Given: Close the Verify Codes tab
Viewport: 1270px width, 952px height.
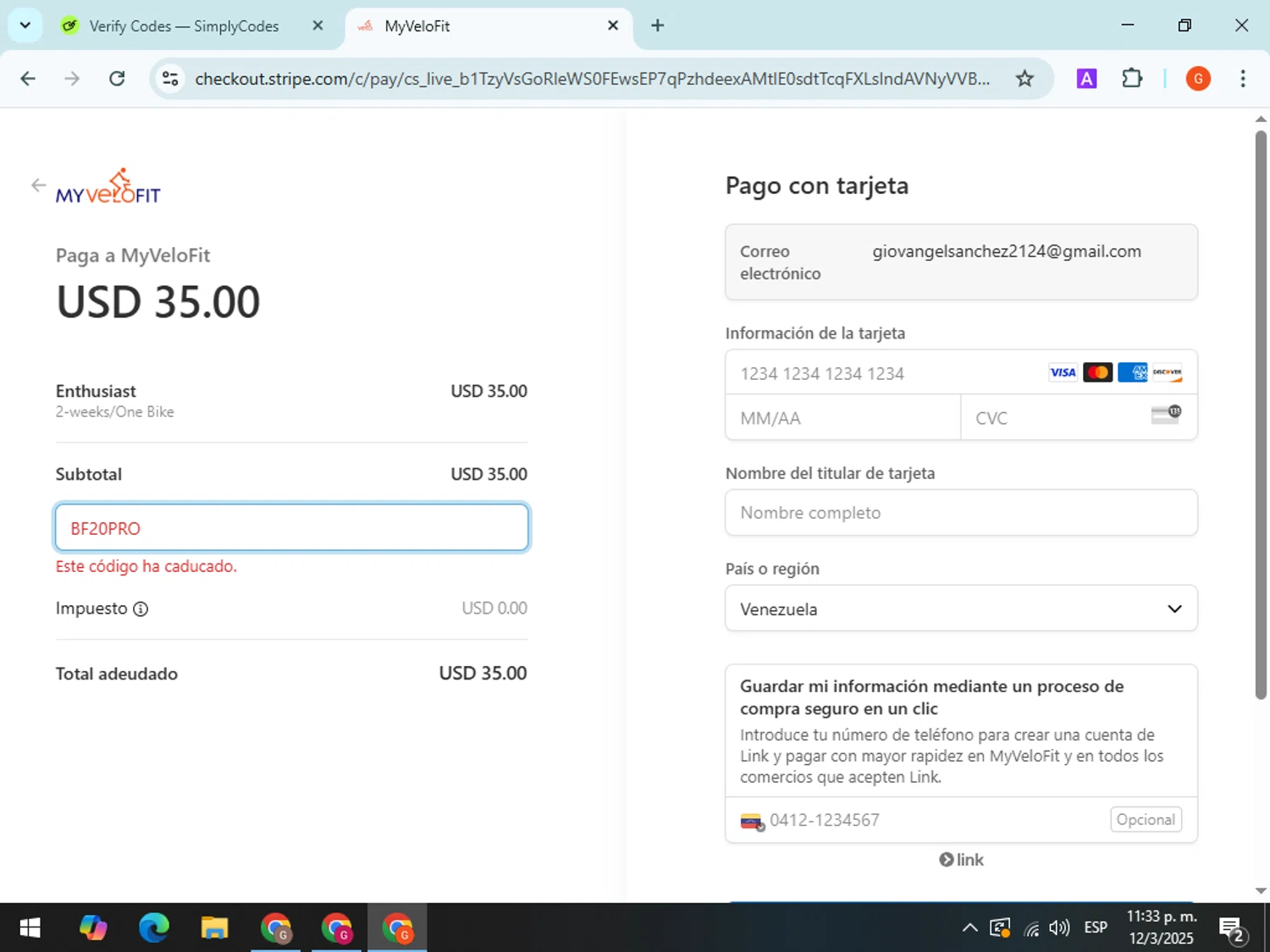Looking at the screenshot, I should (x=317, y=25).
